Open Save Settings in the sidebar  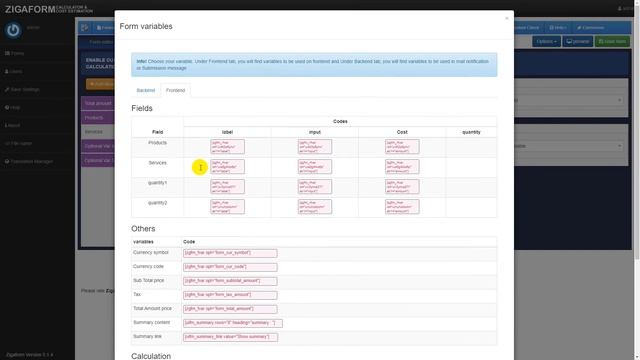(22, 89)
